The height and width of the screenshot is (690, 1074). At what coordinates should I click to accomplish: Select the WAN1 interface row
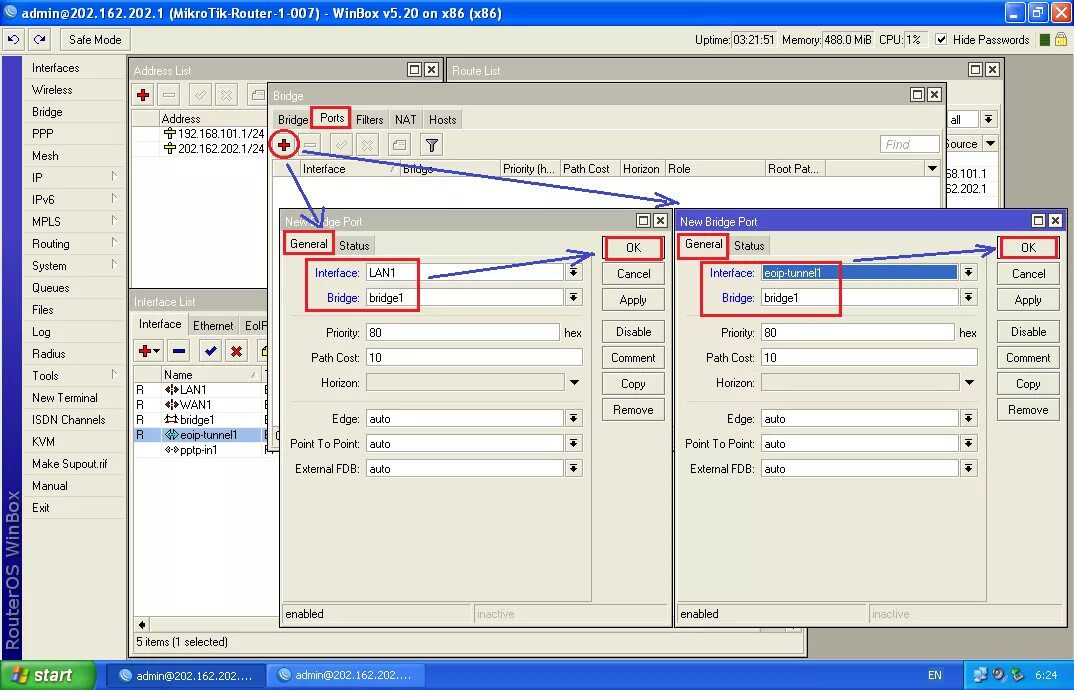tap(199, 404)
